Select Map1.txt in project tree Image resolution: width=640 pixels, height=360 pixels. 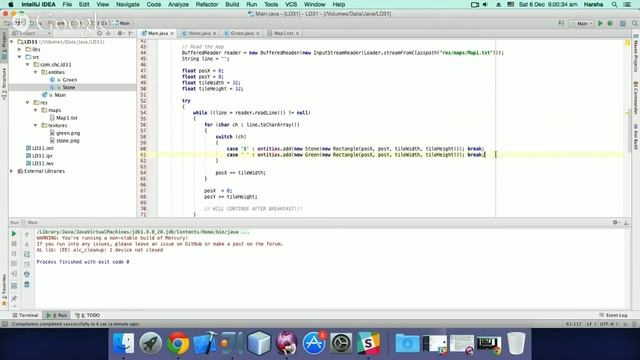[67, 118]
